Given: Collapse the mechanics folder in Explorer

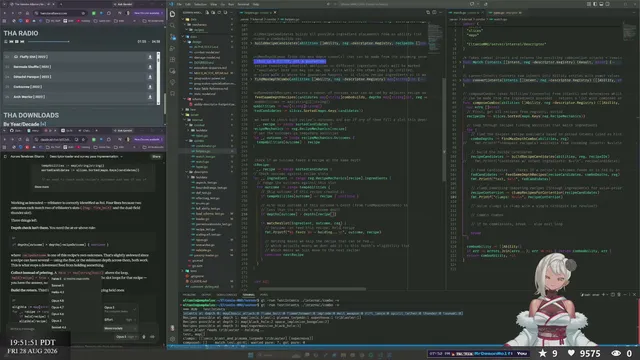Looking at the screenshot, I should 199,24.
